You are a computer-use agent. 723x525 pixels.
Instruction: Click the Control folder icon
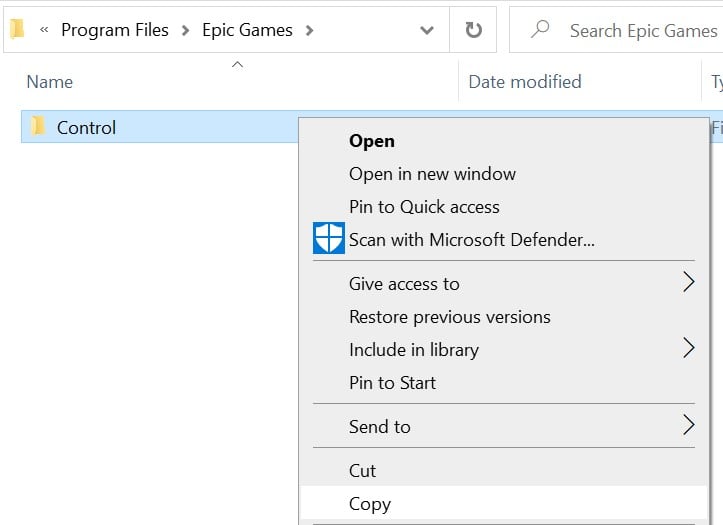click(x=38, y=126)
